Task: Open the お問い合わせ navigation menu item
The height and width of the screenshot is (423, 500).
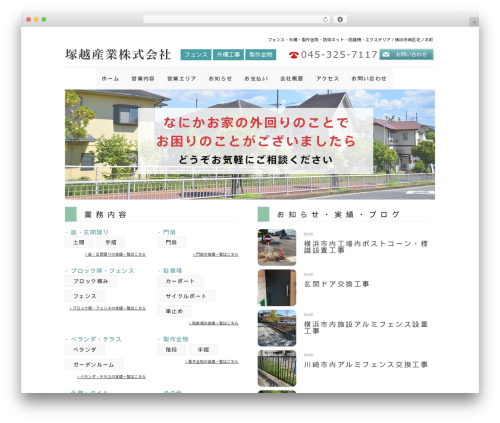Action: coord(369,79)
